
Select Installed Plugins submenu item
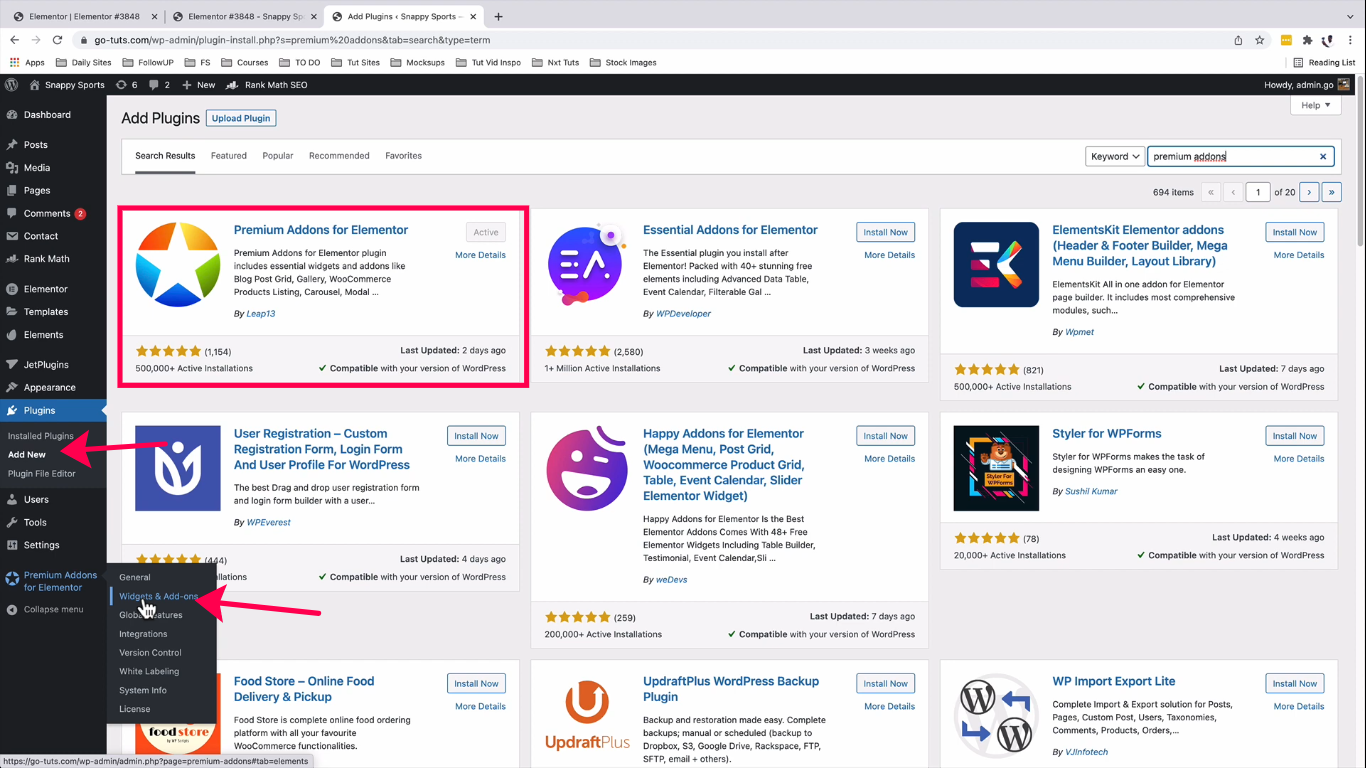point(41,436)
